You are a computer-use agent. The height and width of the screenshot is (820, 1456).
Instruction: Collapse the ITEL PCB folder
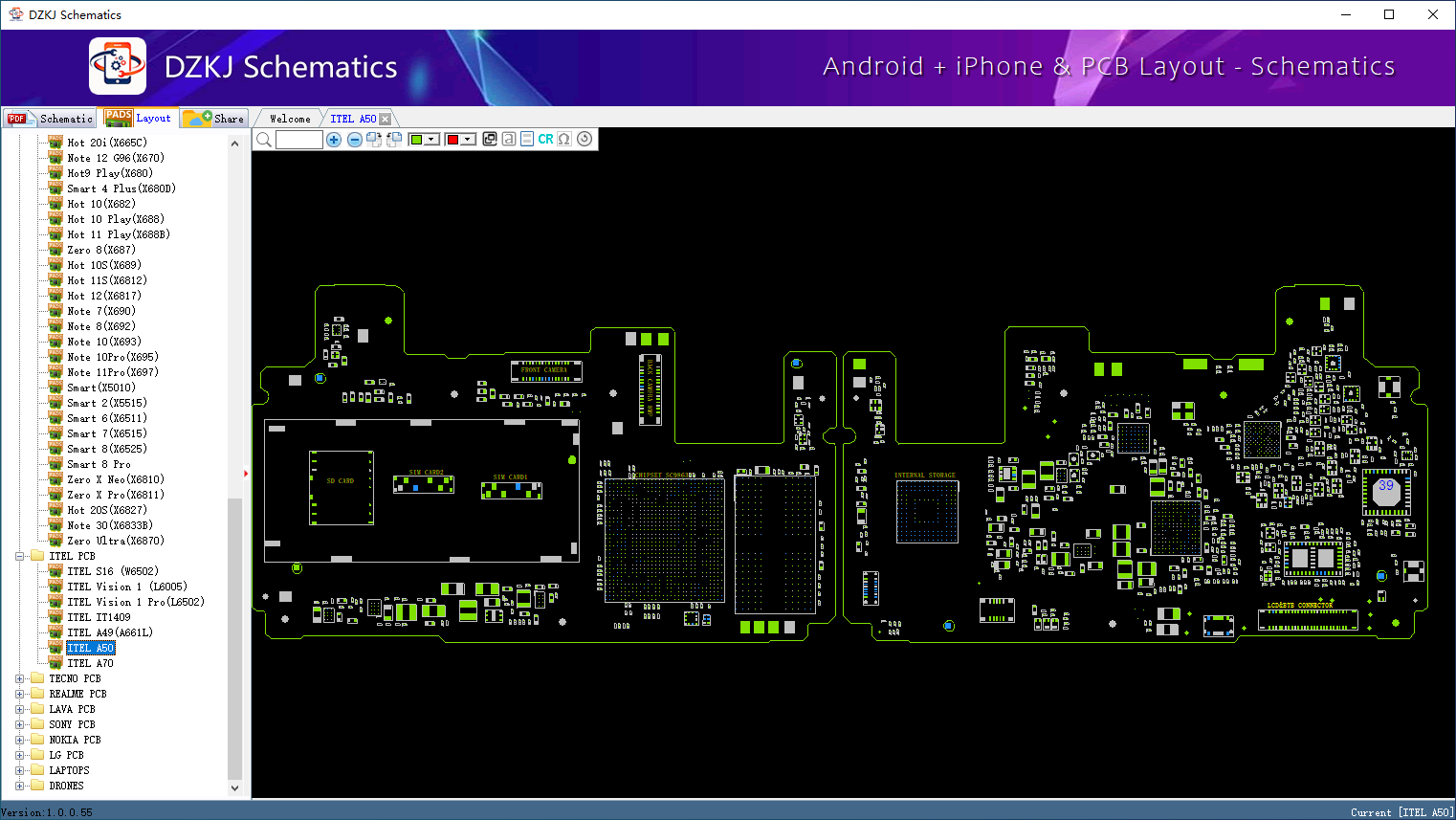tap(19, 556)
